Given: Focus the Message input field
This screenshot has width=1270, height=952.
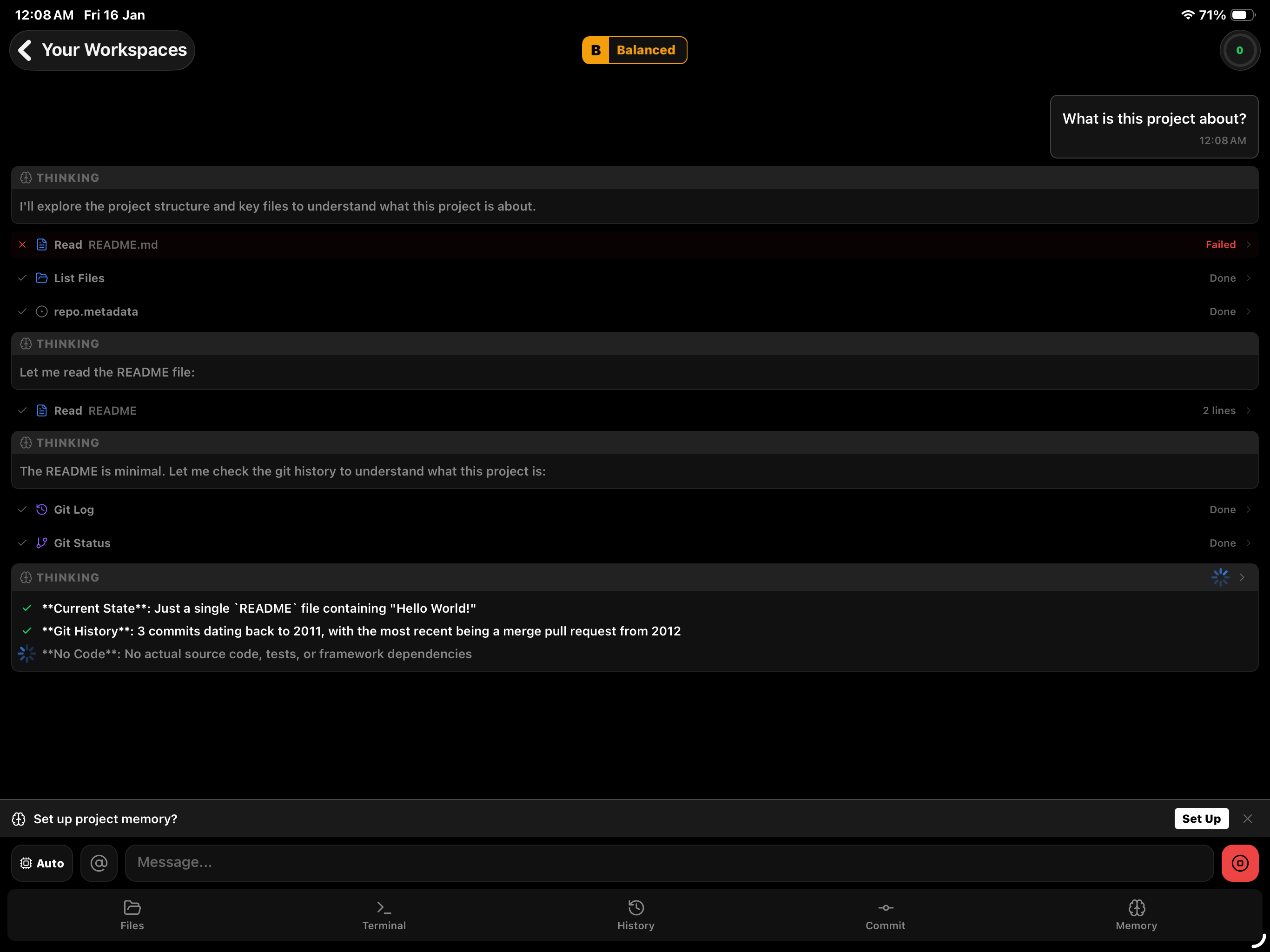Looking at the screenshot, I should point(669,862).
